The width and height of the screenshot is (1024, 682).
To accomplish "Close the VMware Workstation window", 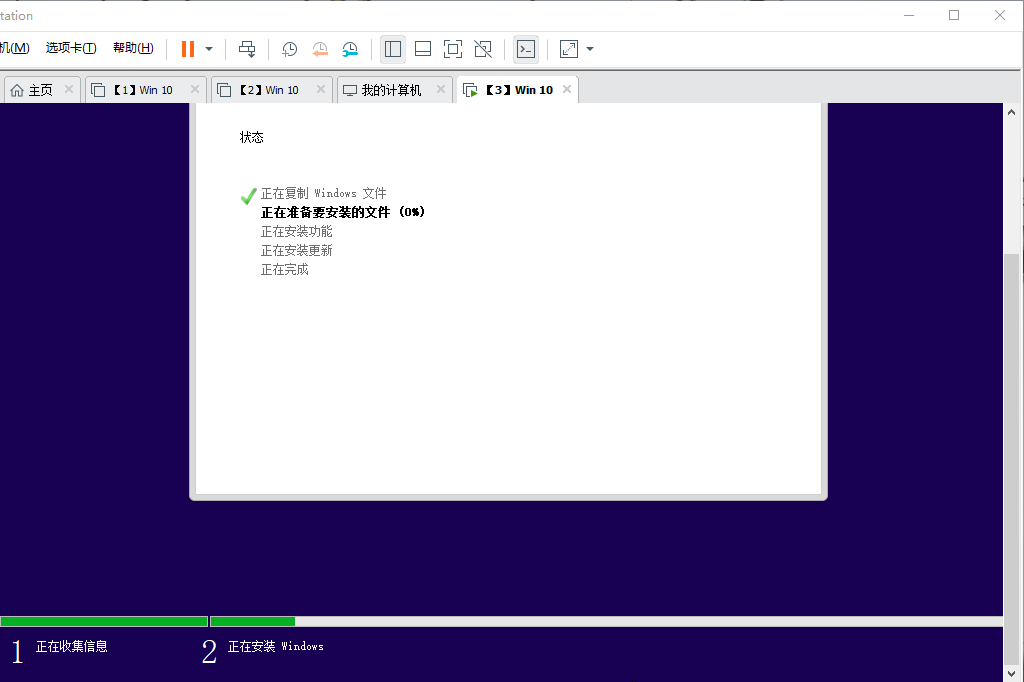I will pyautogui.click(x=1000, y=15).
